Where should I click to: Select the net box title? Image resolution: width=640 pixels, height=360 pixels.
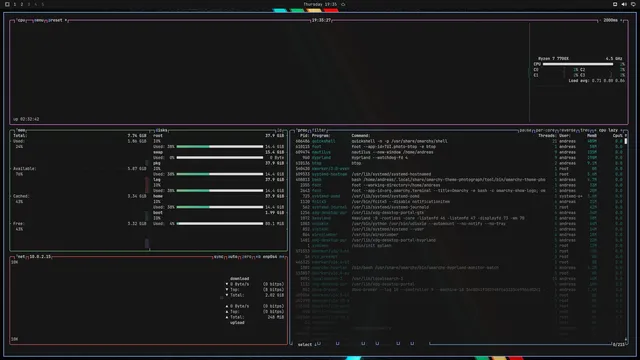(21, 257)
